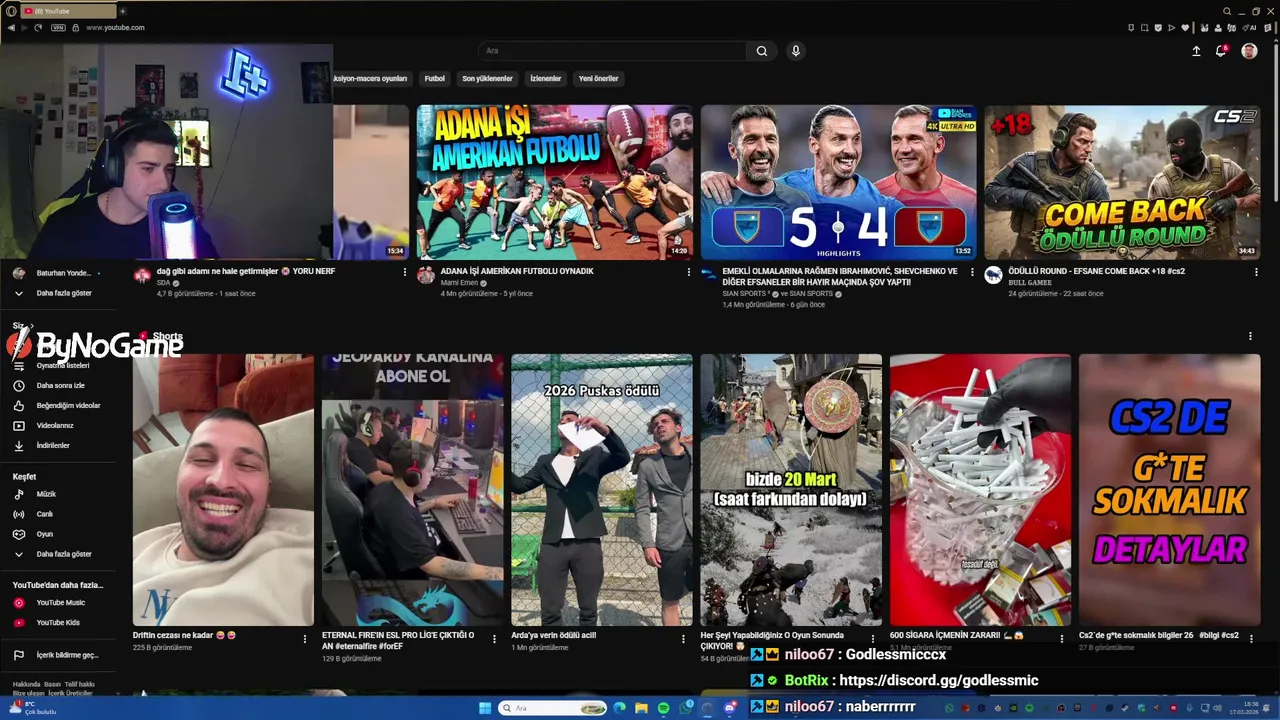Open the Windows Start button
Image resolution: width=1280 pixels, height=720 pixels.
485,708
